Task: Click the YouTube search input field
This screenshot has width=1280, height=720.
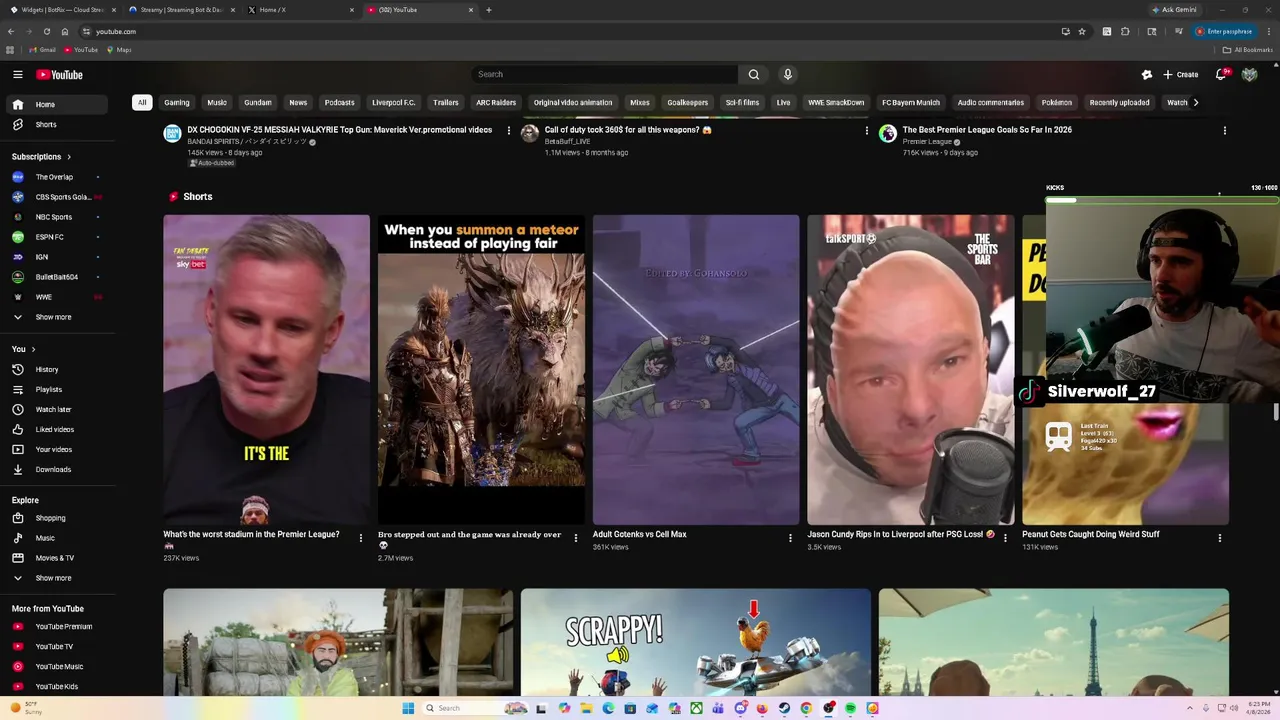Action: click(604, 74)
